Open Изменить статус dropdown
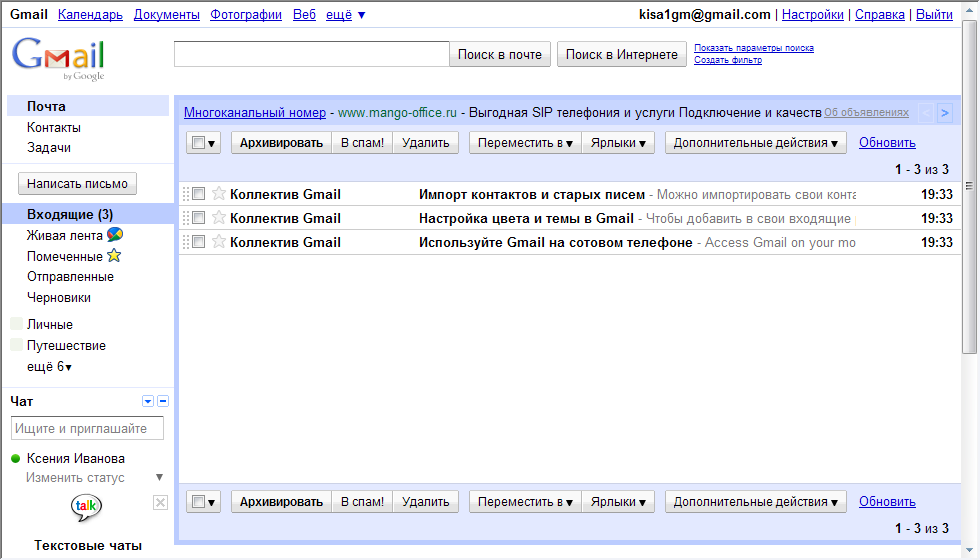 point(159,478)
